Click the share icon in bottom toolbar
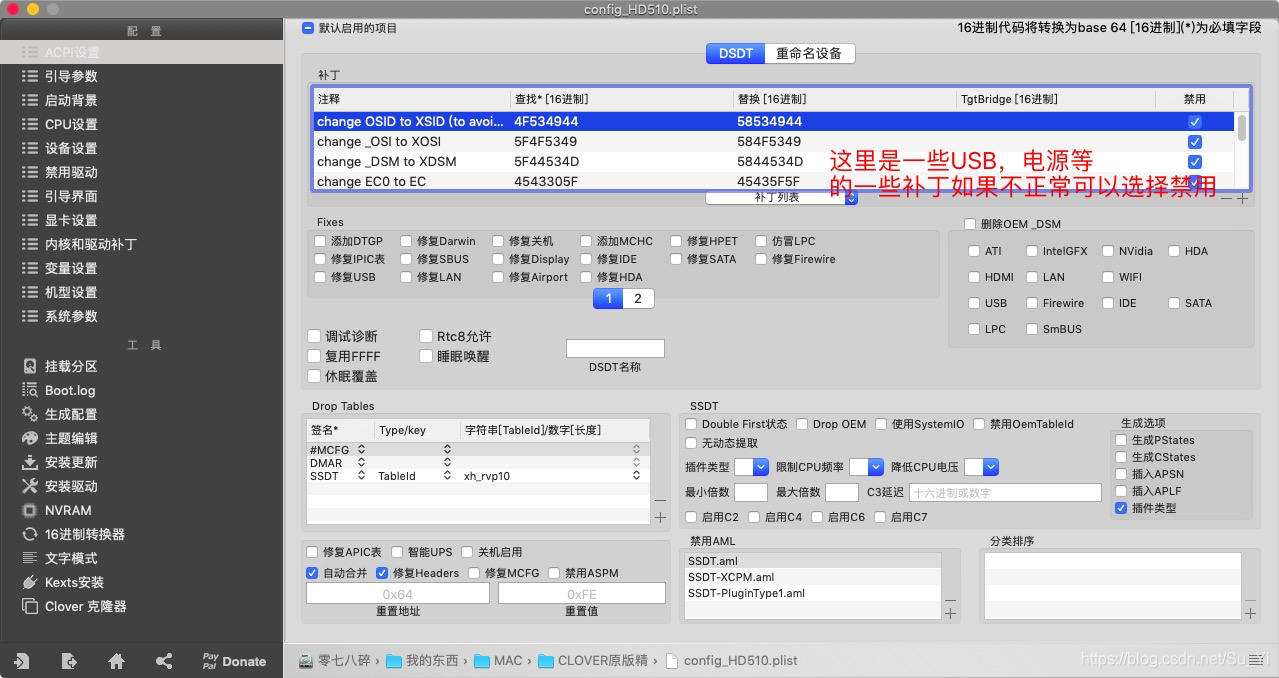Image resolution: width=1279 pixels, height=678 pixels. (x=164, y=661)
